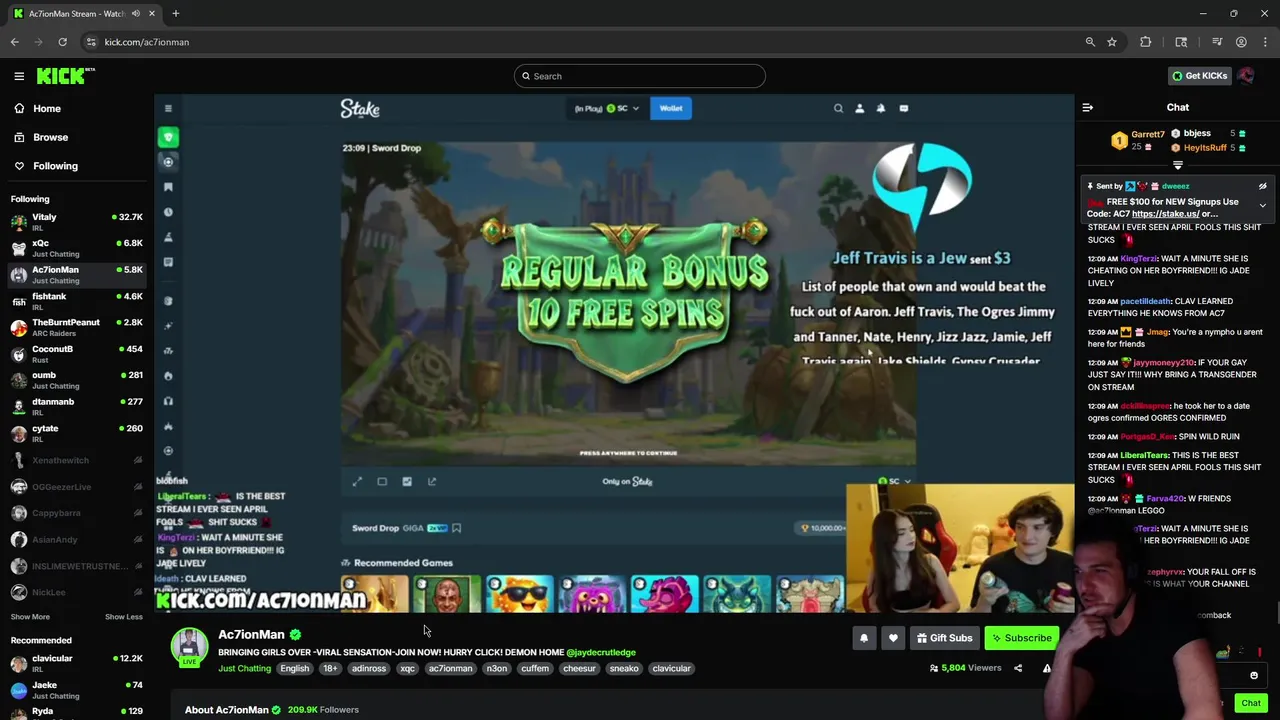Viewport: 1280px width, 720px height.
Task: Expand the chat leaderboard chevron
Action: click(x=1177, y=165)
